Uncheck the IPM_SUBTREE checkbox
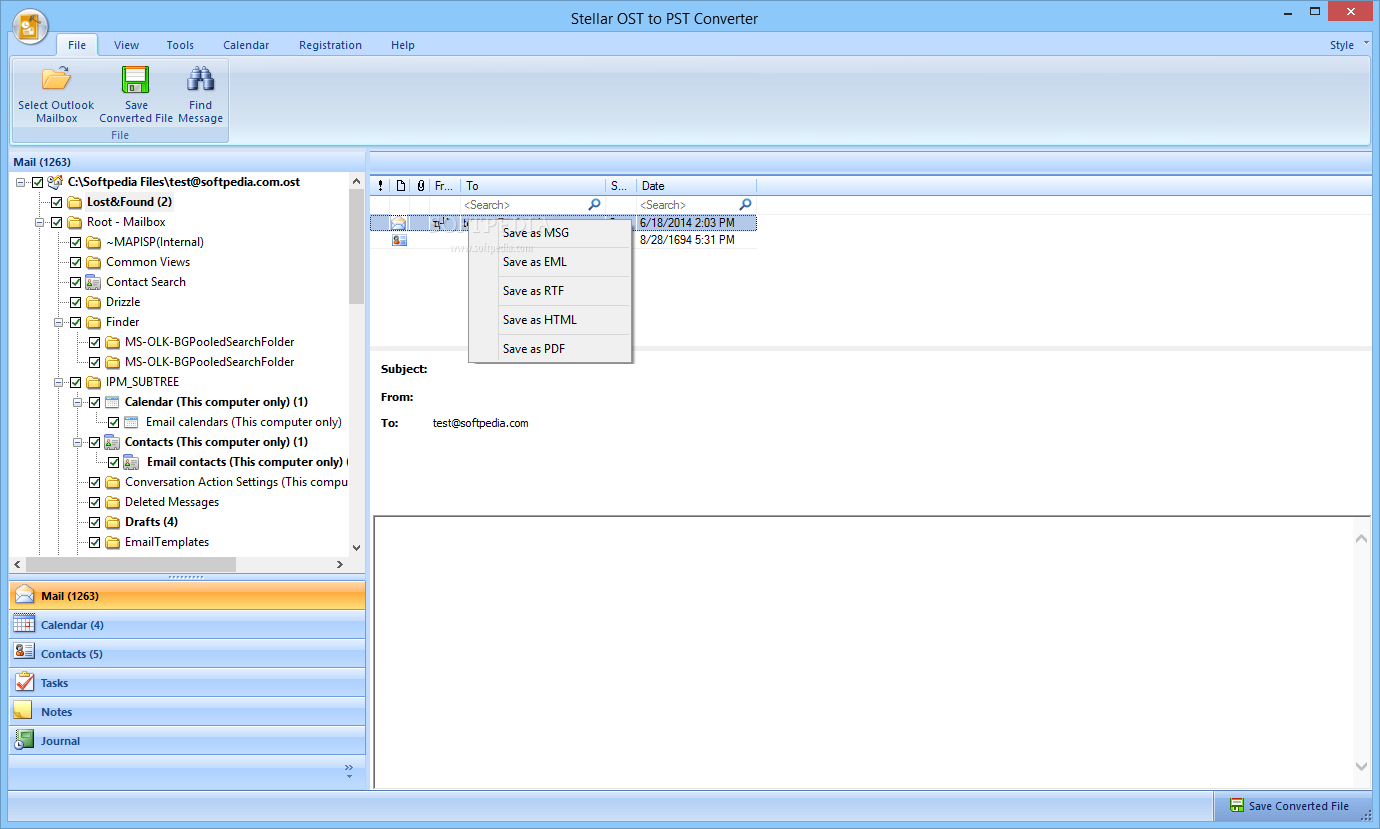The width and height of the screenshot is (1380, 829). coord(76,382)
